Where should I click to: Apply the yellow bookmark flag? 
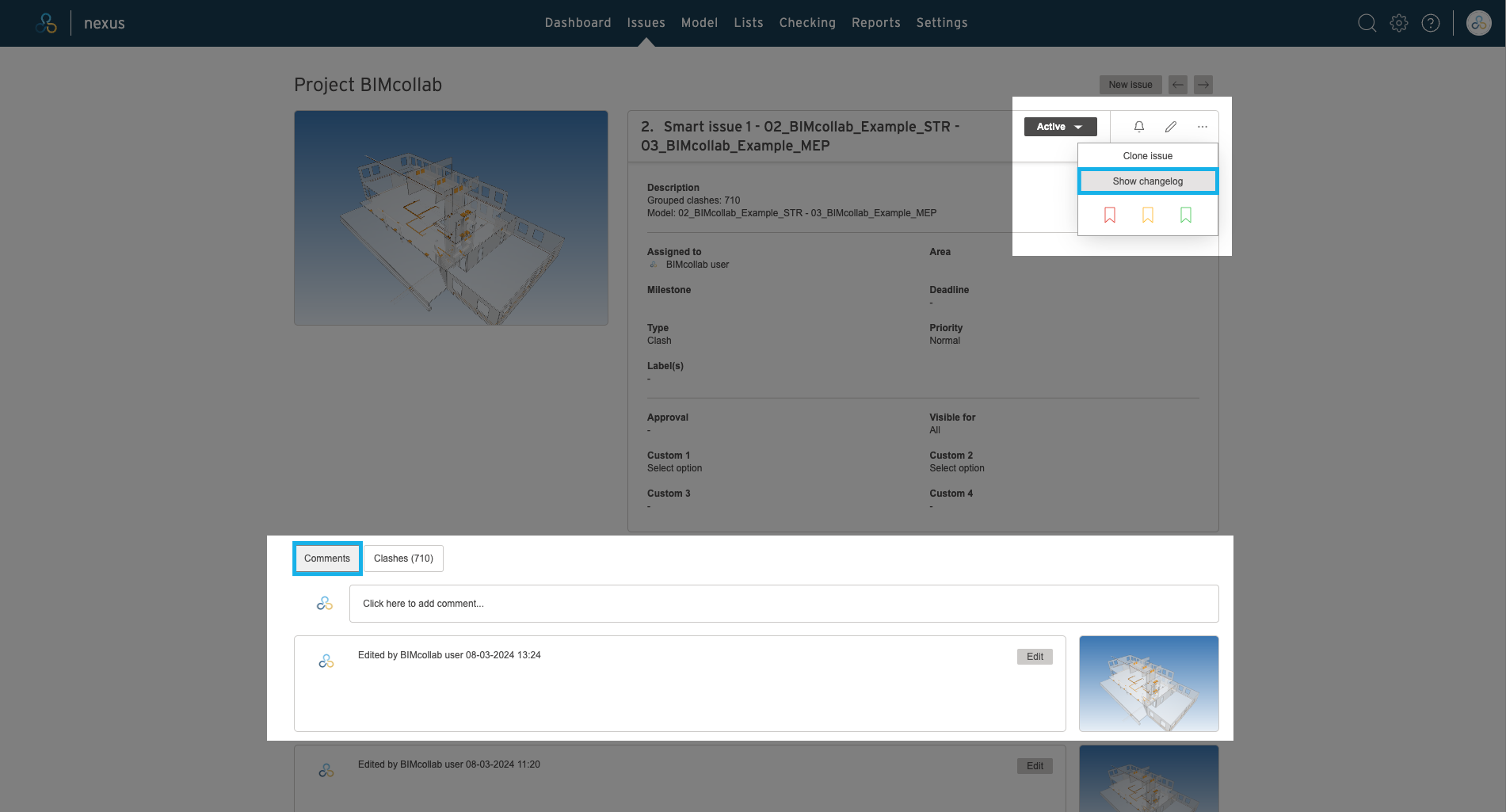pos(1148,215)
